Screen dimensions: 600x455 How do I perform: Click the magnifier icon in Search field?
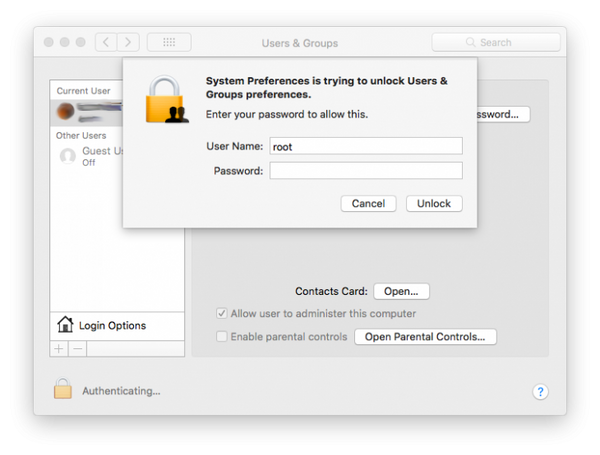pyautogui.click(x=470, y=42)
